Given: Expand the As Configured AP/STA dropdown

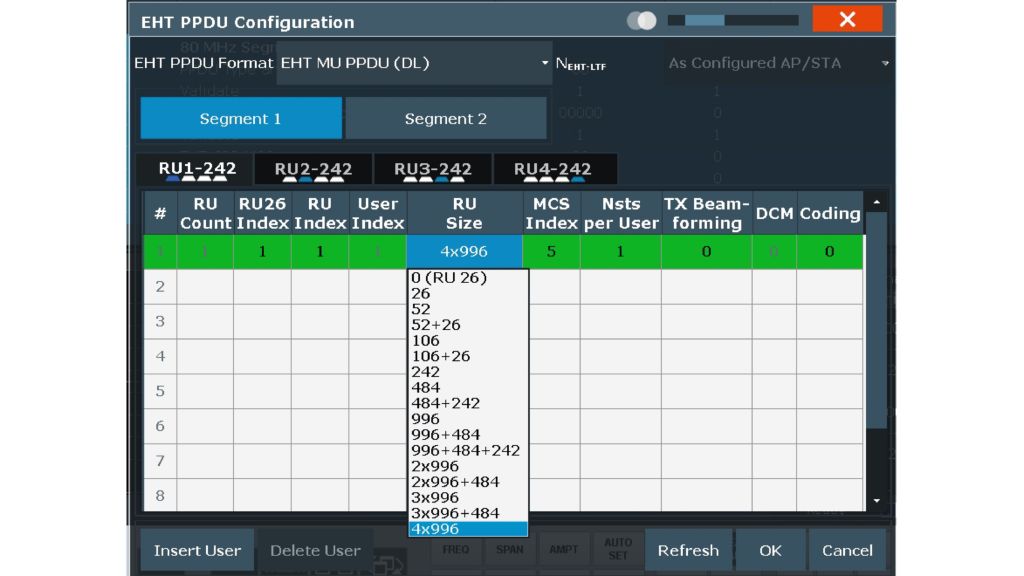Looking at the screenshot, I should [778, 63].
